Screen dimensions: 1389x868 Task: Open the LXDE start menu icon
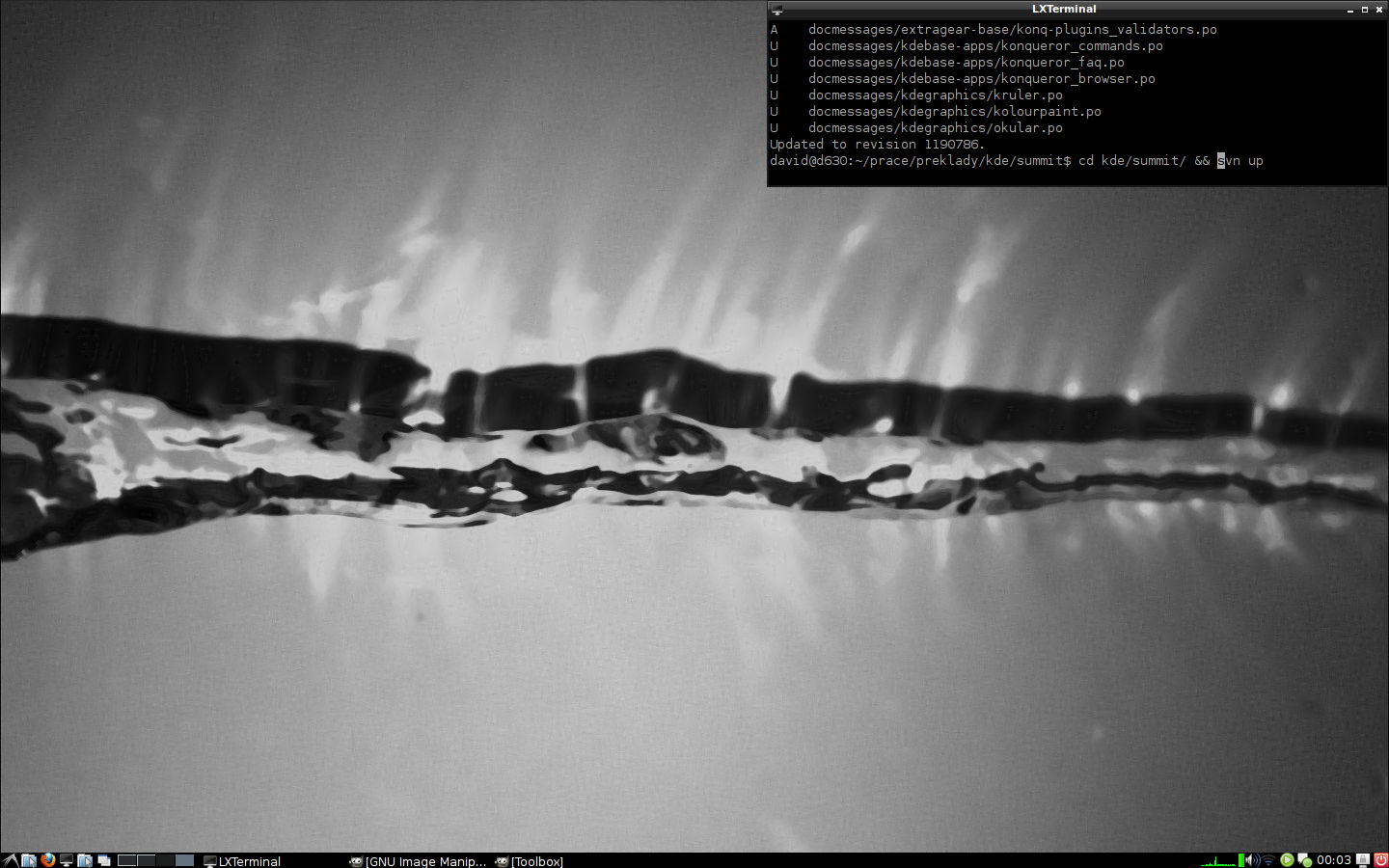click(x=10, y=860)
